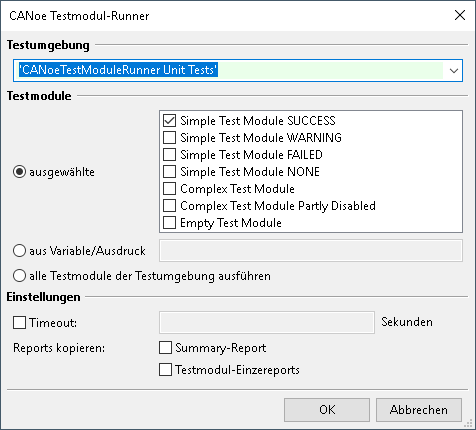This screenshot has width=476, height=430.
Task: Check Simple Test Module FAILED checkbox
Action: coord(169,154)
